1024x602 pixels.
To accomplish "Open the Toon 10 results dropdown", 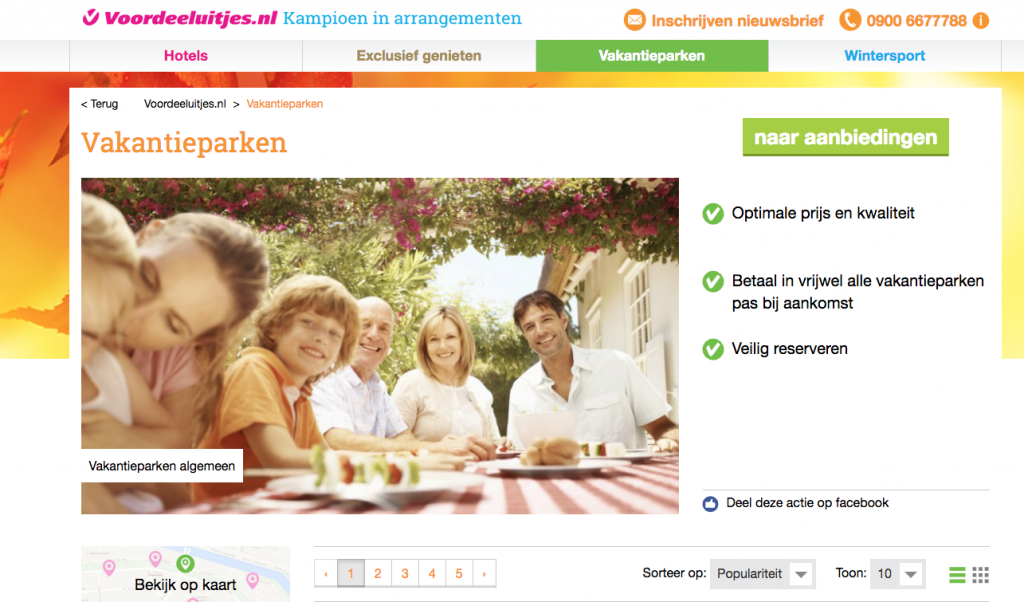I will pyautogui.click(x=897, y=574).
